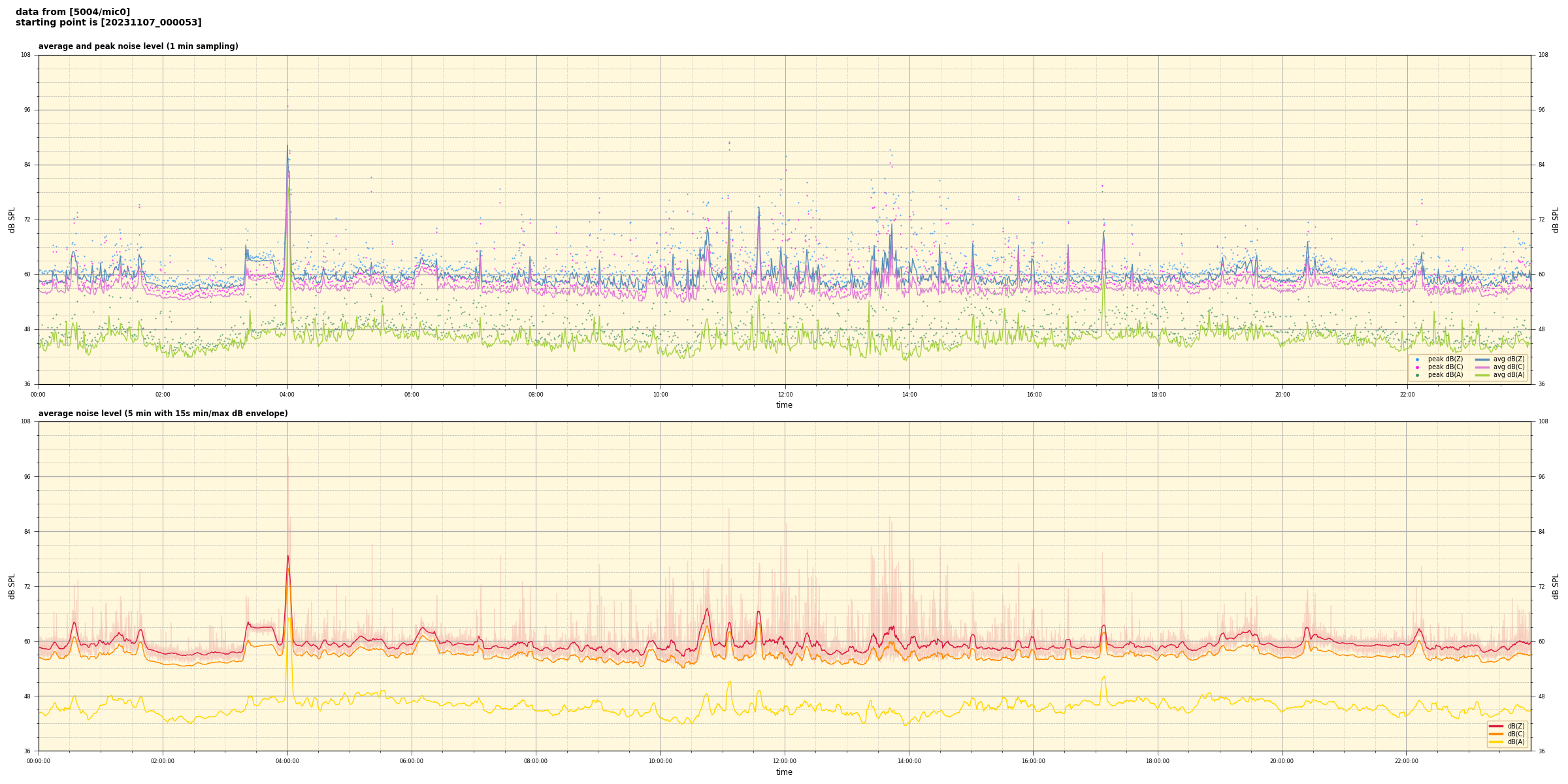Viewport: 1568px width, 784px height.
Task: Click the 04:00:00 tick on bottom chart
Action: tap(287, 761)
